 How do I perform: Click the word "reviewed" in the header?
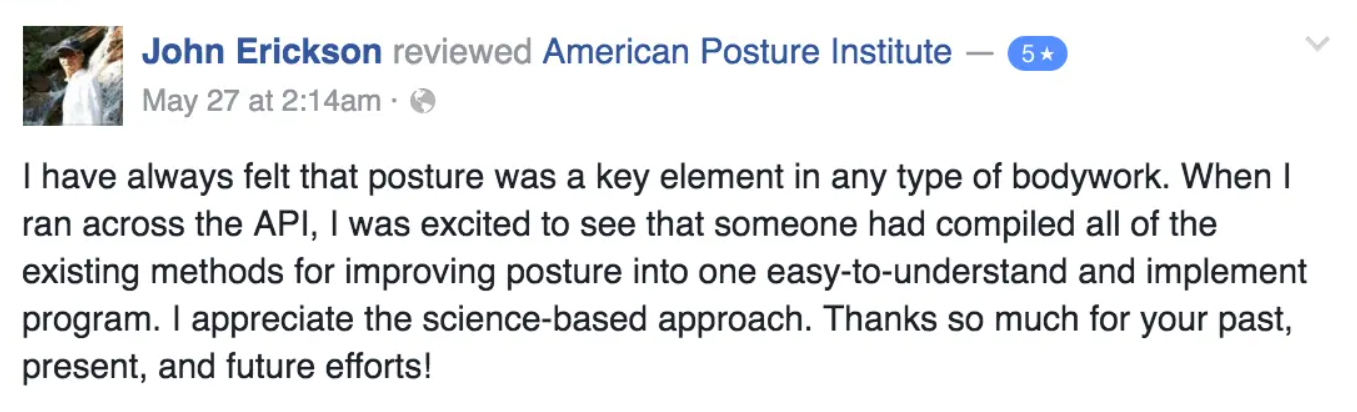pos(462,51)
